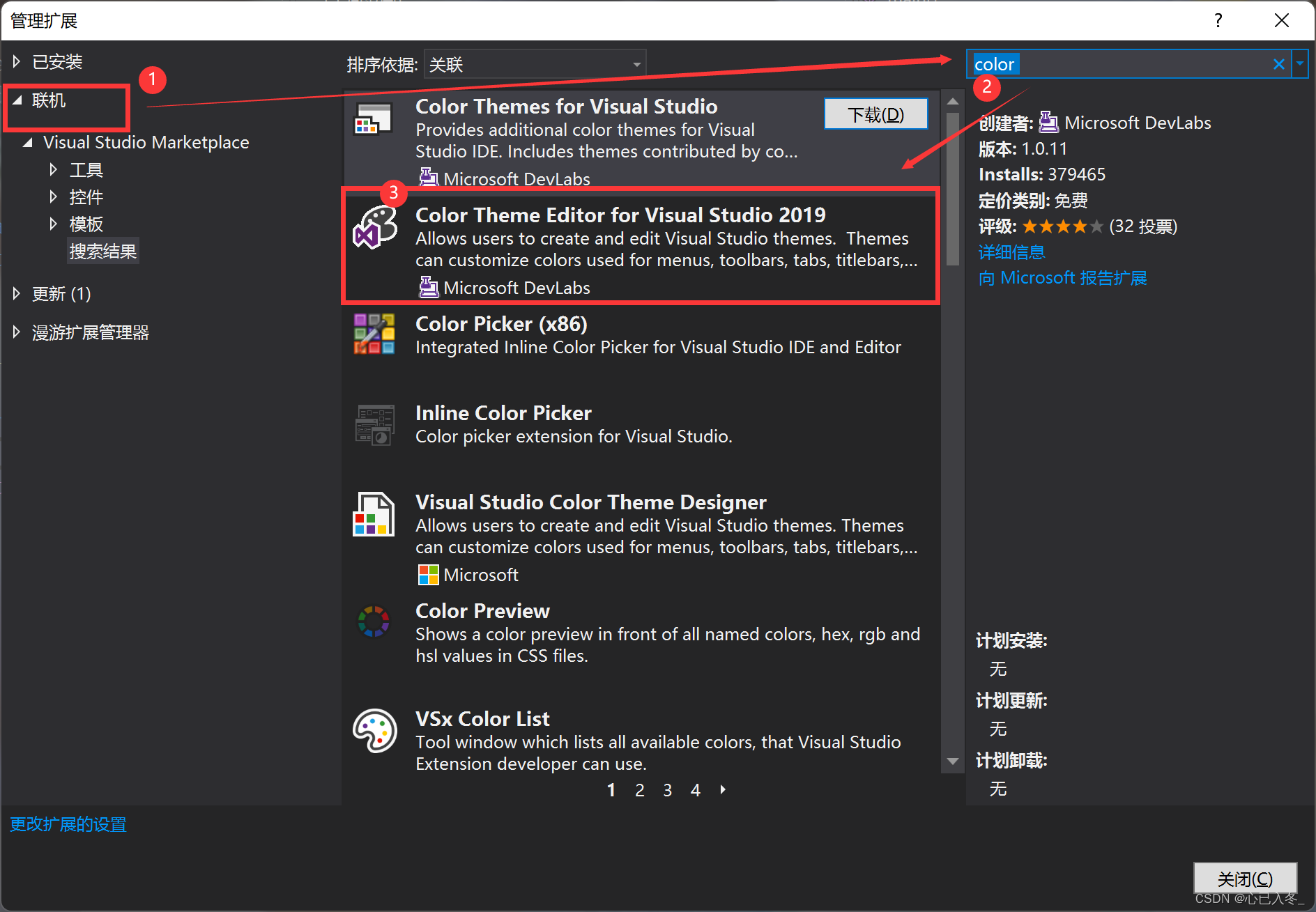Clear the search box with the X icon
Viewport: 1316px width, 912px height.
click(1278, 64)
